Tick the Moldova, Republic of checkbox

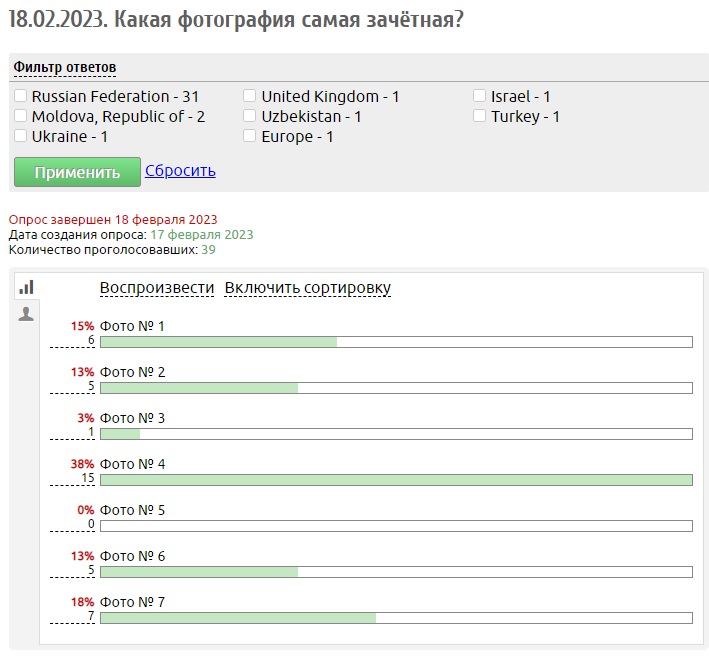[21, 116]
